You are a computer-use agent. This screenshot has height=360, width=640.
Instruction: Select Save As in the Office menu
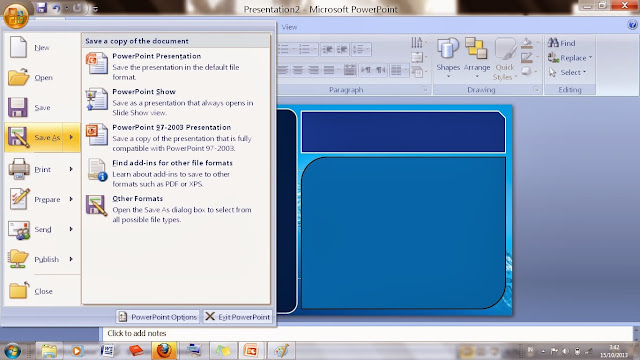(x=34, y=138)
